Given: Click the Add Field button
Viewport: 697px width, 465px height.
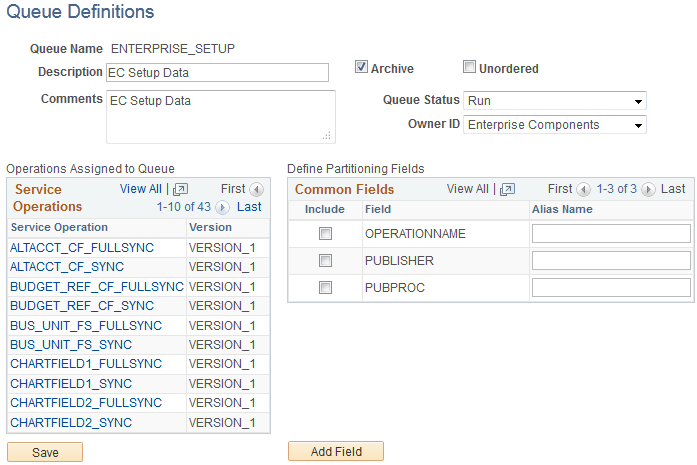Looking at the screenshot, I should pos(335,452).
